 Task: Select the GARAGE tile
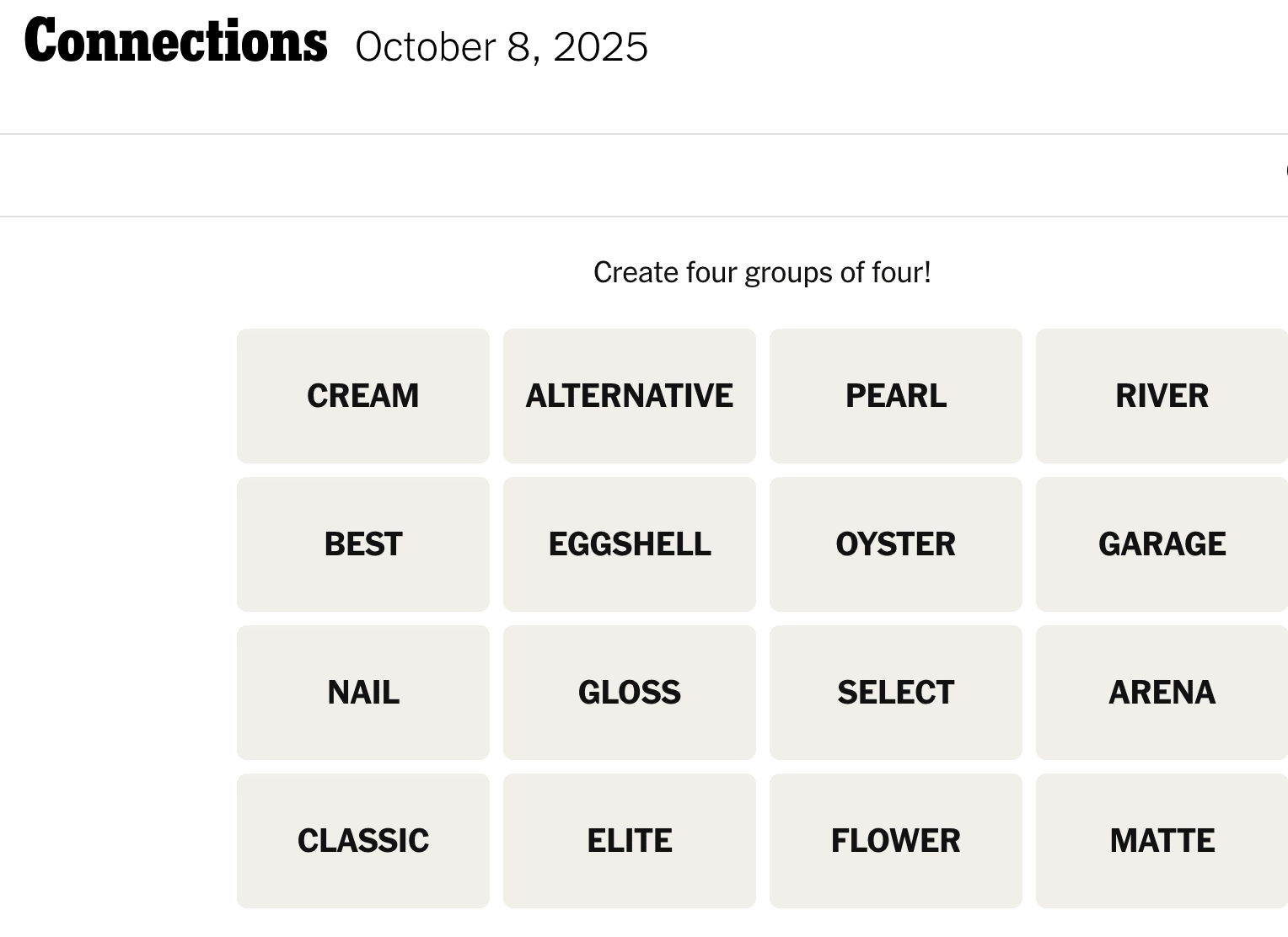(1162, 543)
